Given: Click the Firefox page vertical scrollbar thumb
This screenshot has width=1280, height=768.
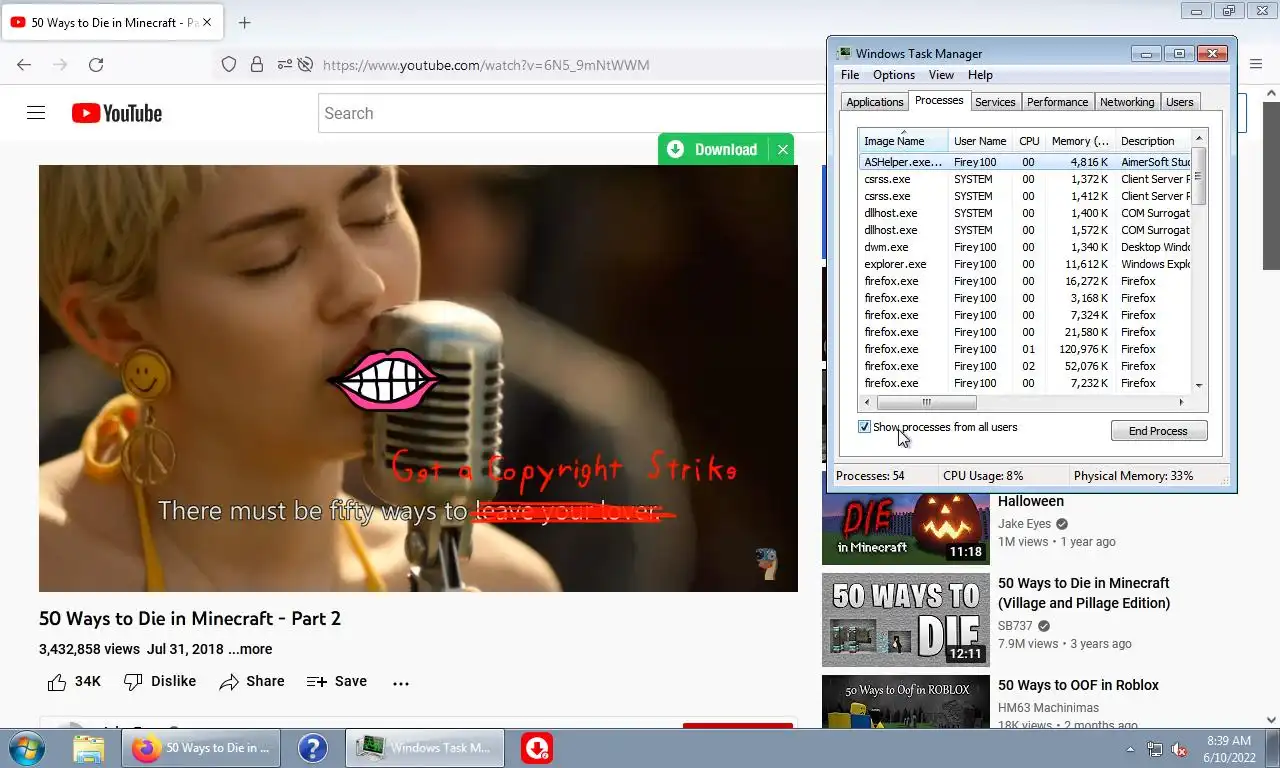Looking at the screenshot, I should [1272, 185].
